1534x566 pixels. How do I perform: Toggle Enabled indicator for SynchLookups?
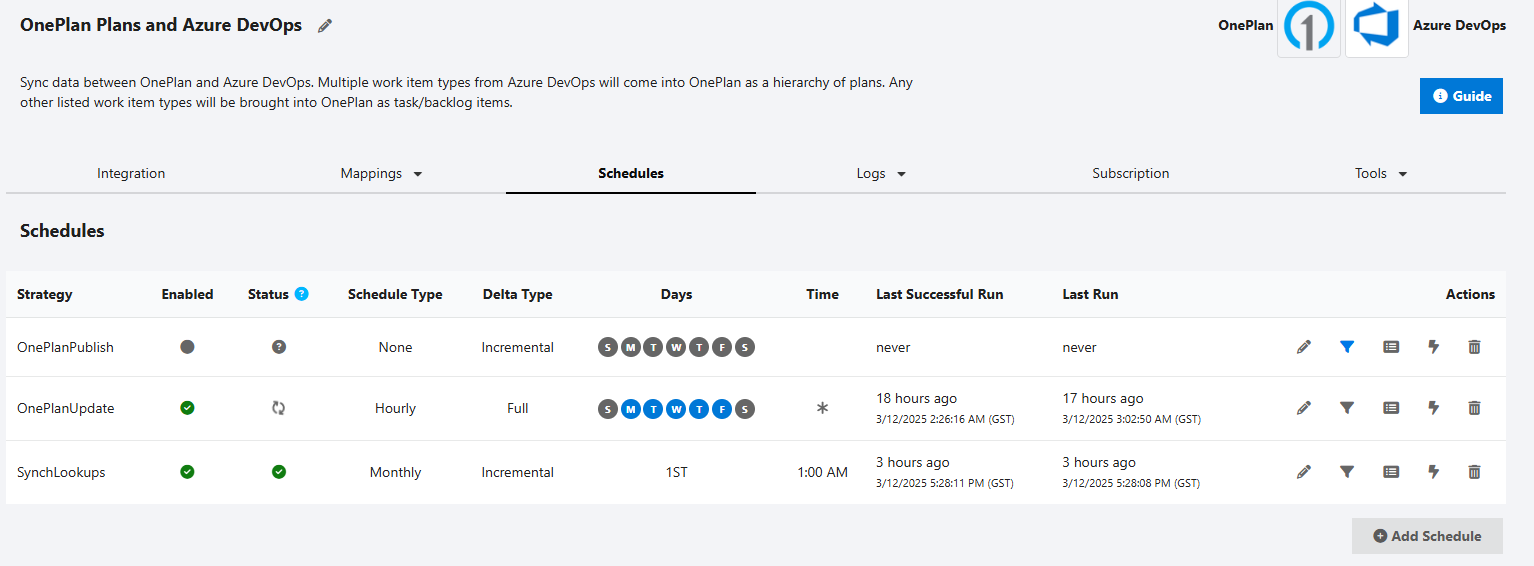[x=187, y=472]
